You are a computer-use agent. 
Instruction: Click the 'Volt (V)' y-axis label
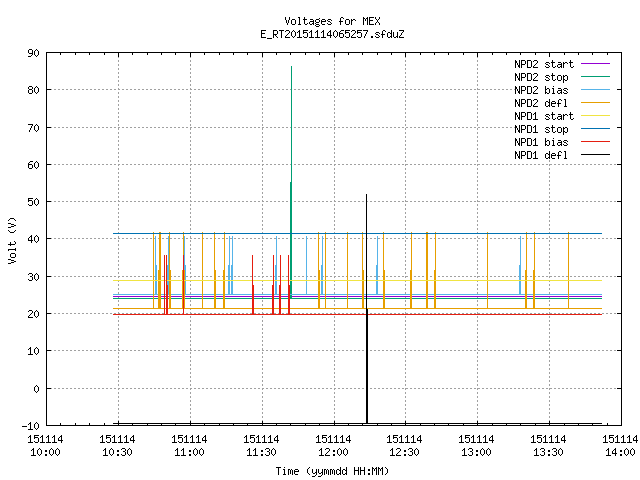click(x=13, y=240)
